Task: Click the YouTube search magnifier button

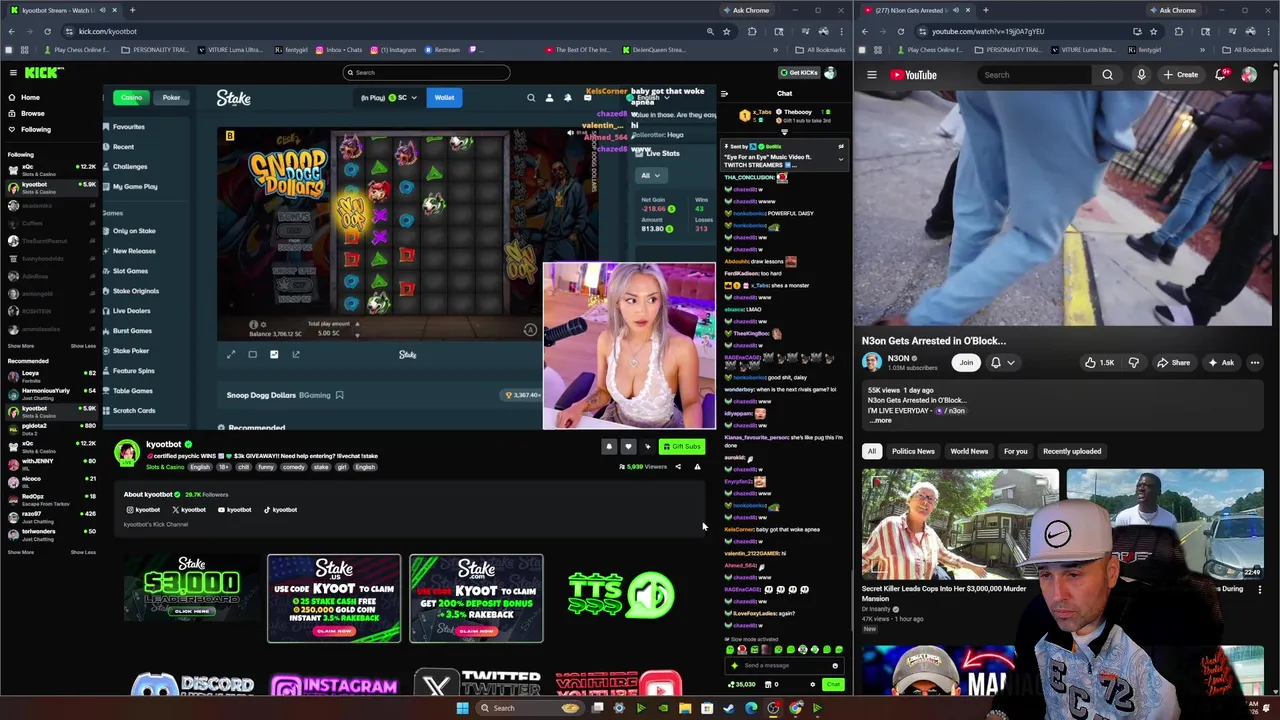Action: coord(1107,75)
